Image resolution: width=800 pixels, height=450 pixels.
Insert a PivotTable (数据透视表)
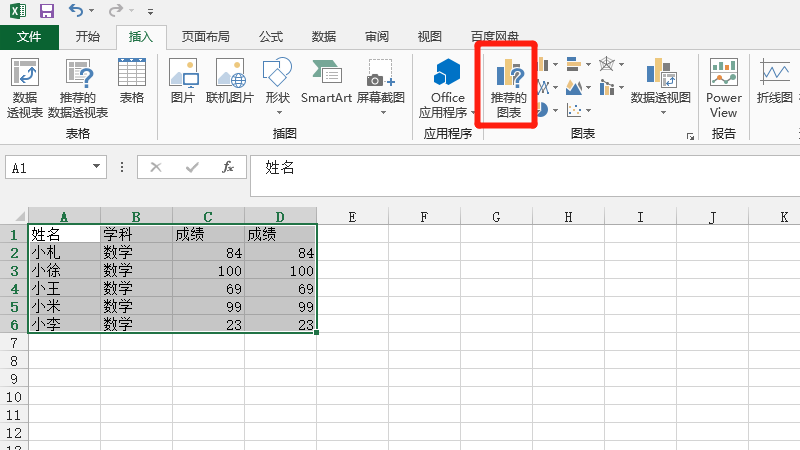pyautogui.click(x=25, y=87)
